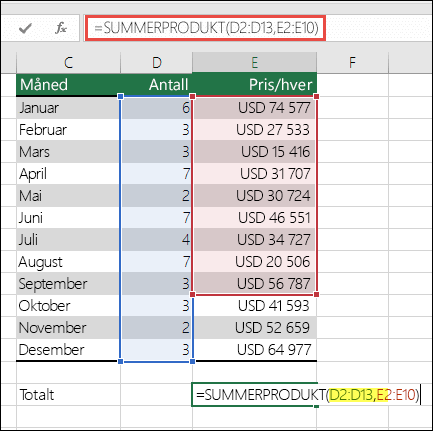Screen dimensions: 433x431
Task: Select the Mars cell
Action: coord(68,152)
